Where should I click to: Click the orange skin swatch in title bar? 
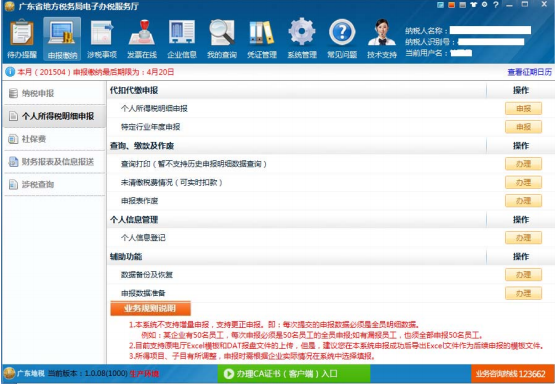452,5
